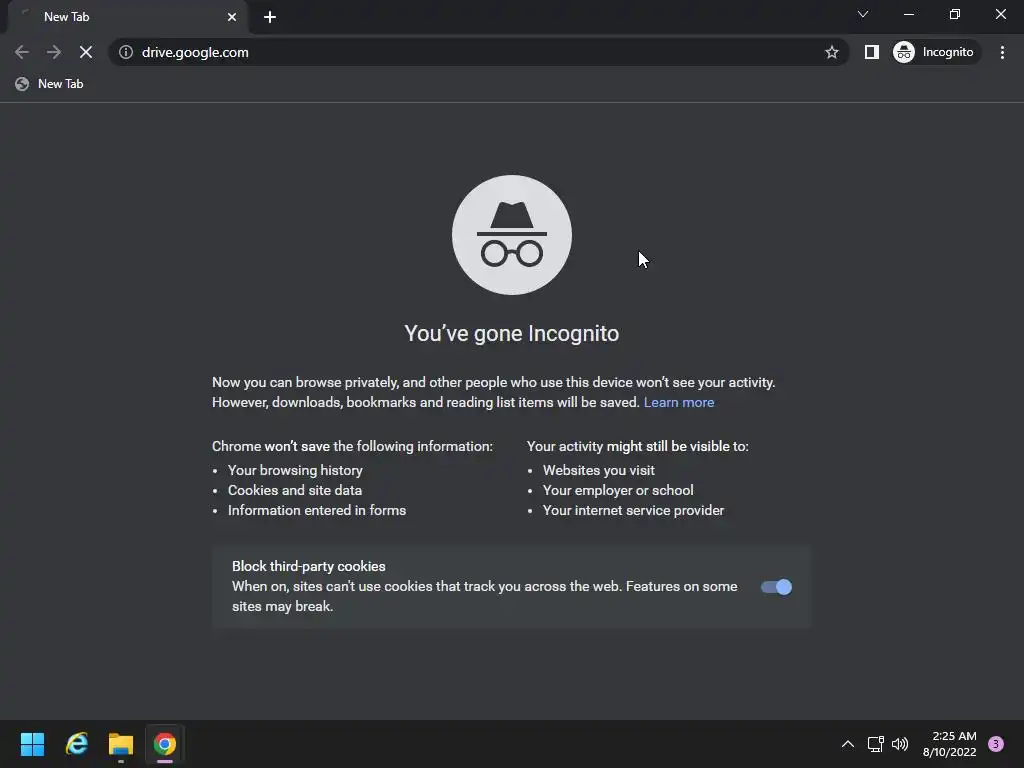Click 'Your browsing history' list item

point(295,470)
